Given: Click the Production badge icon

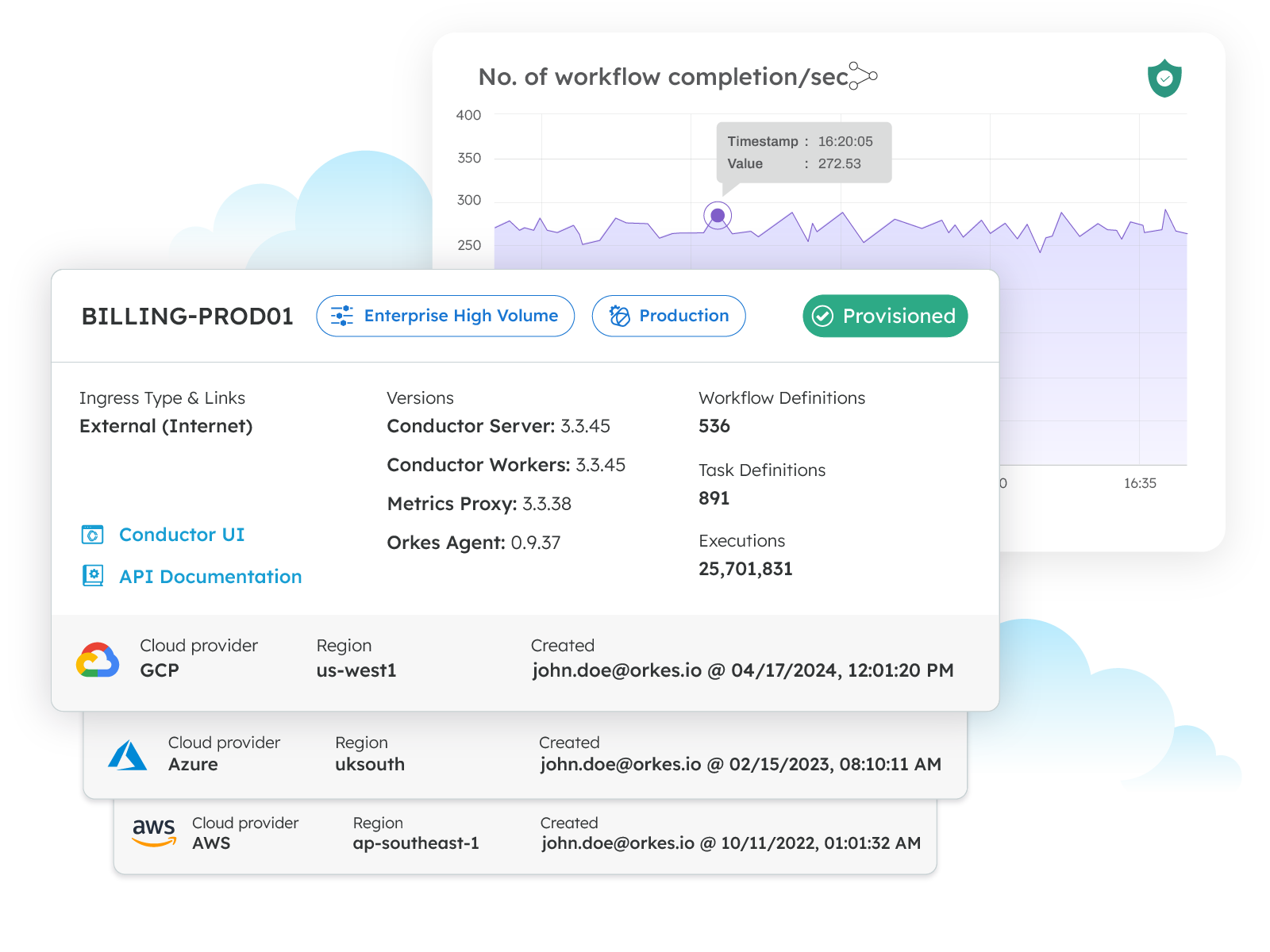Looking at the screenshot, I should point(619,316).
